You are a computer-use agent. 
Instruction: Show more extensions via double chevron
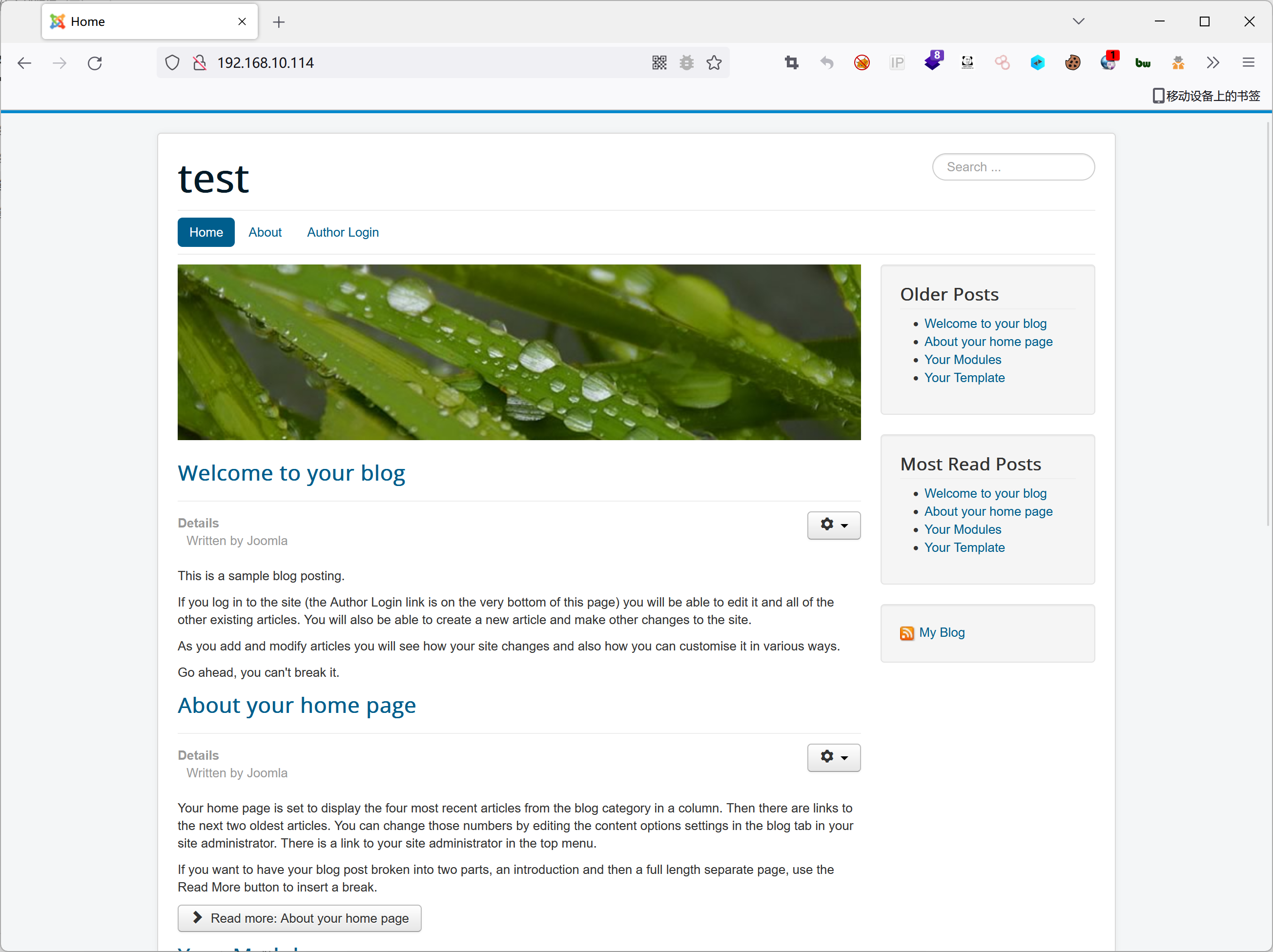[x=1212, y=62]
